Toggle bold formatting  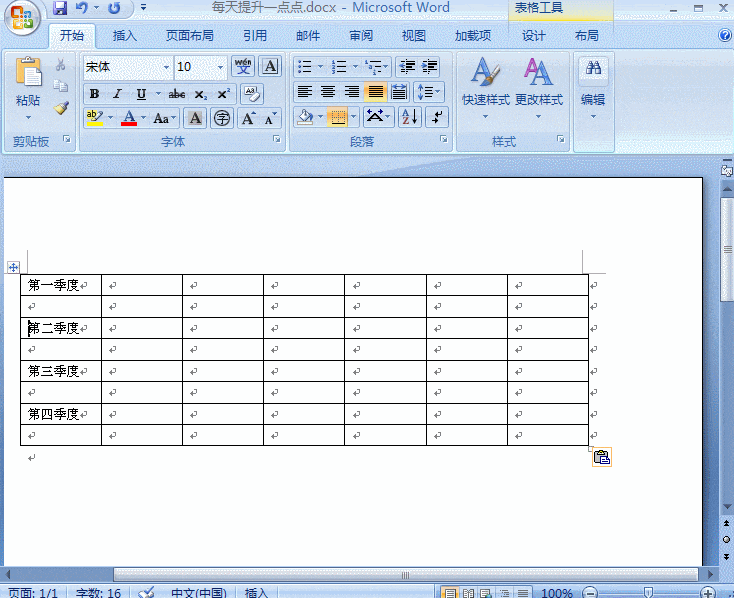(94, 94)
